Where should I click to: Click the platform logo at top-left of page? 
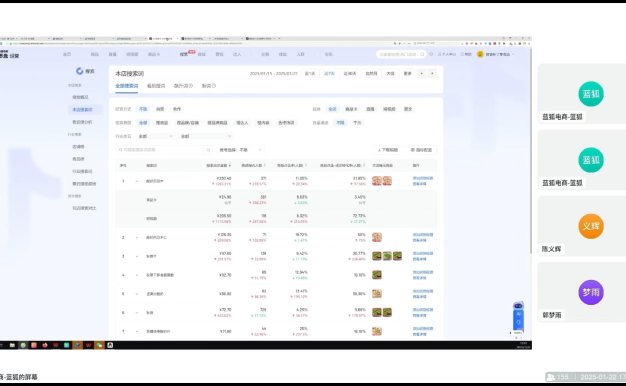tap(9, 55)
